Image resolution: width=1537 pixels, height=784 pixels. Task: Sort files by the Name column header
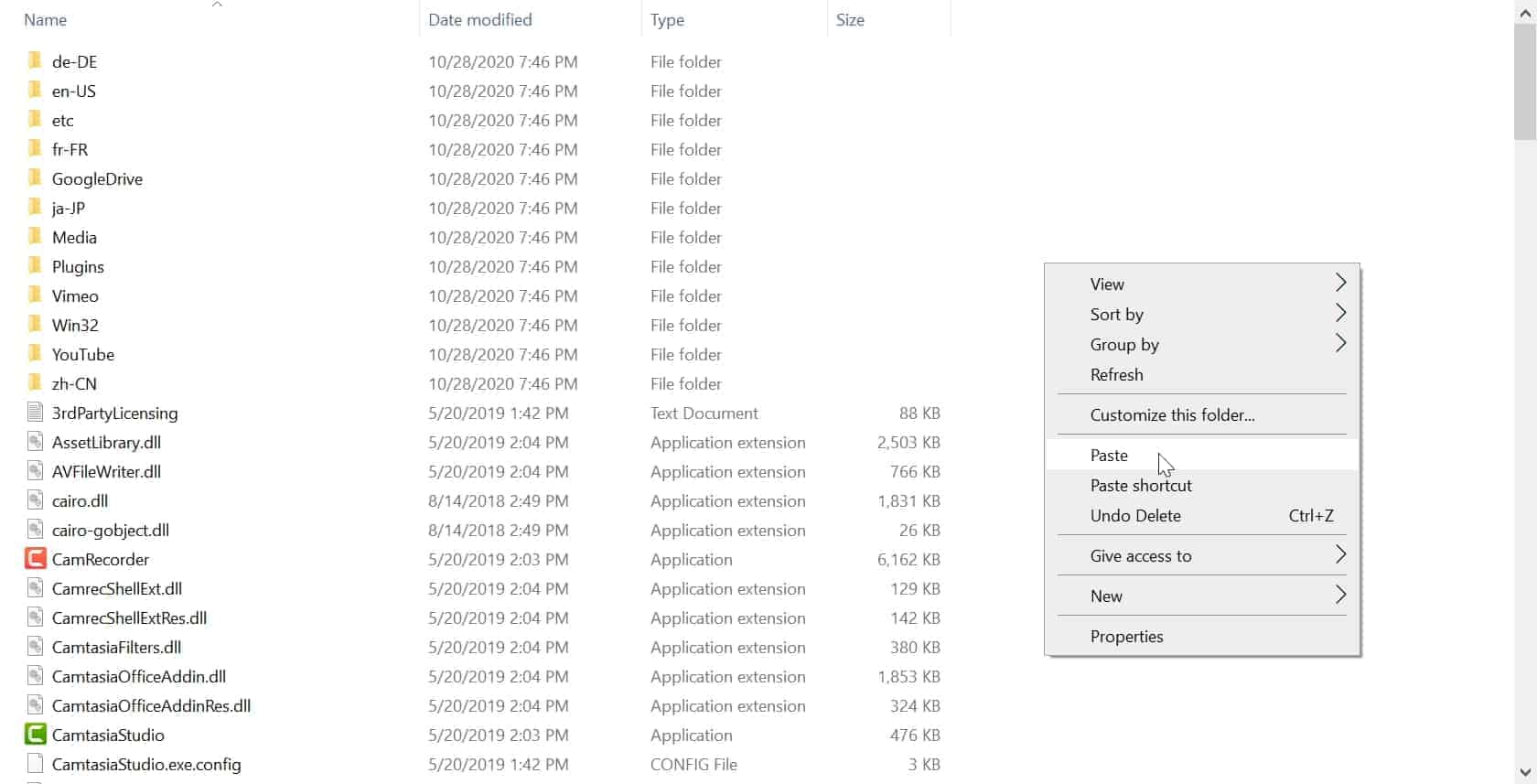click(46, 20)
